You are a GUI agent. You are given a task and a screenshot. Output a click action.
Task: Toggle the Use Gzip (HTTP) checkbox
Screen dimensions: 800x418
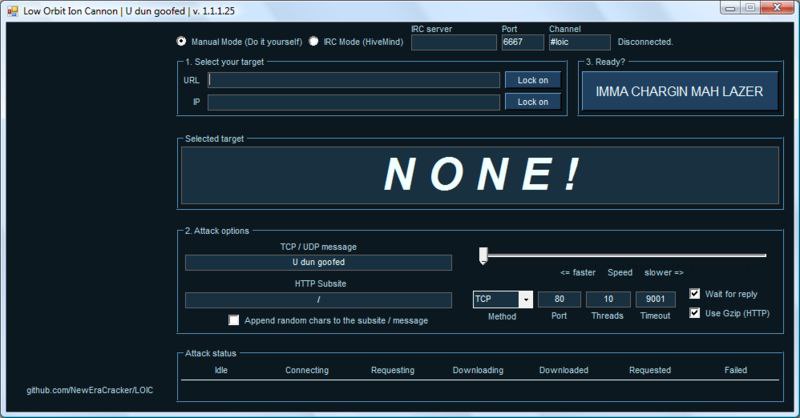pyautogui.click(x=695, y=313)
